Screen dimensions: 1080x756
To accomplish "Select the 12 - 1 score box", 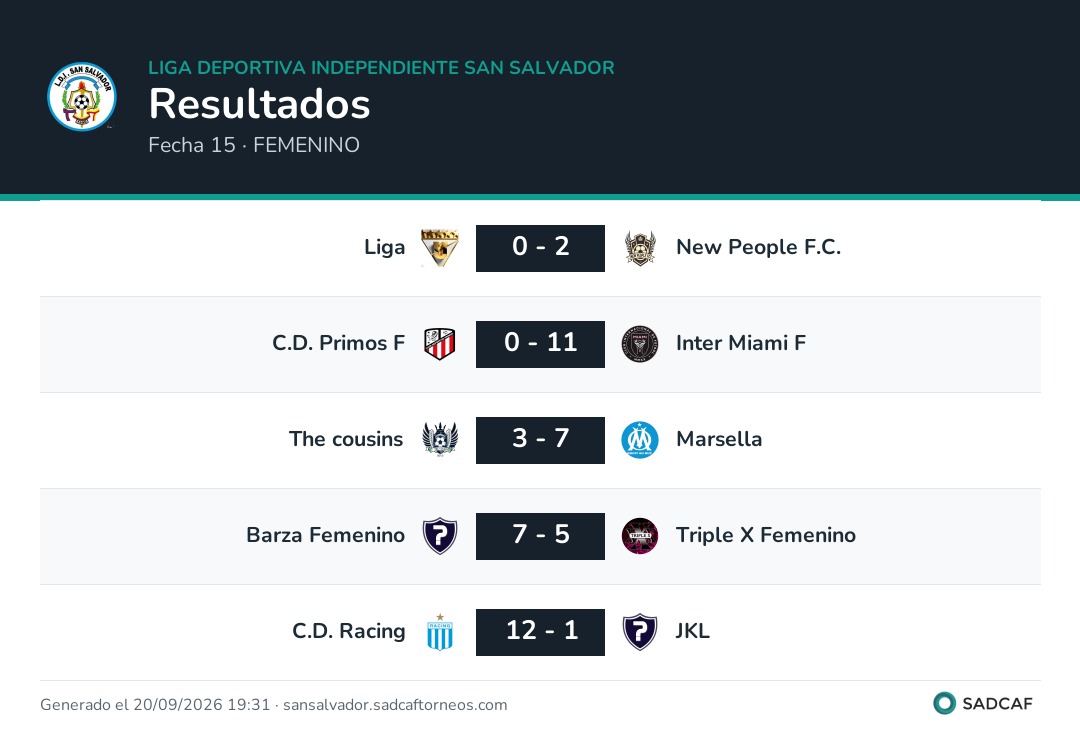I will click(x=540, y=632).
